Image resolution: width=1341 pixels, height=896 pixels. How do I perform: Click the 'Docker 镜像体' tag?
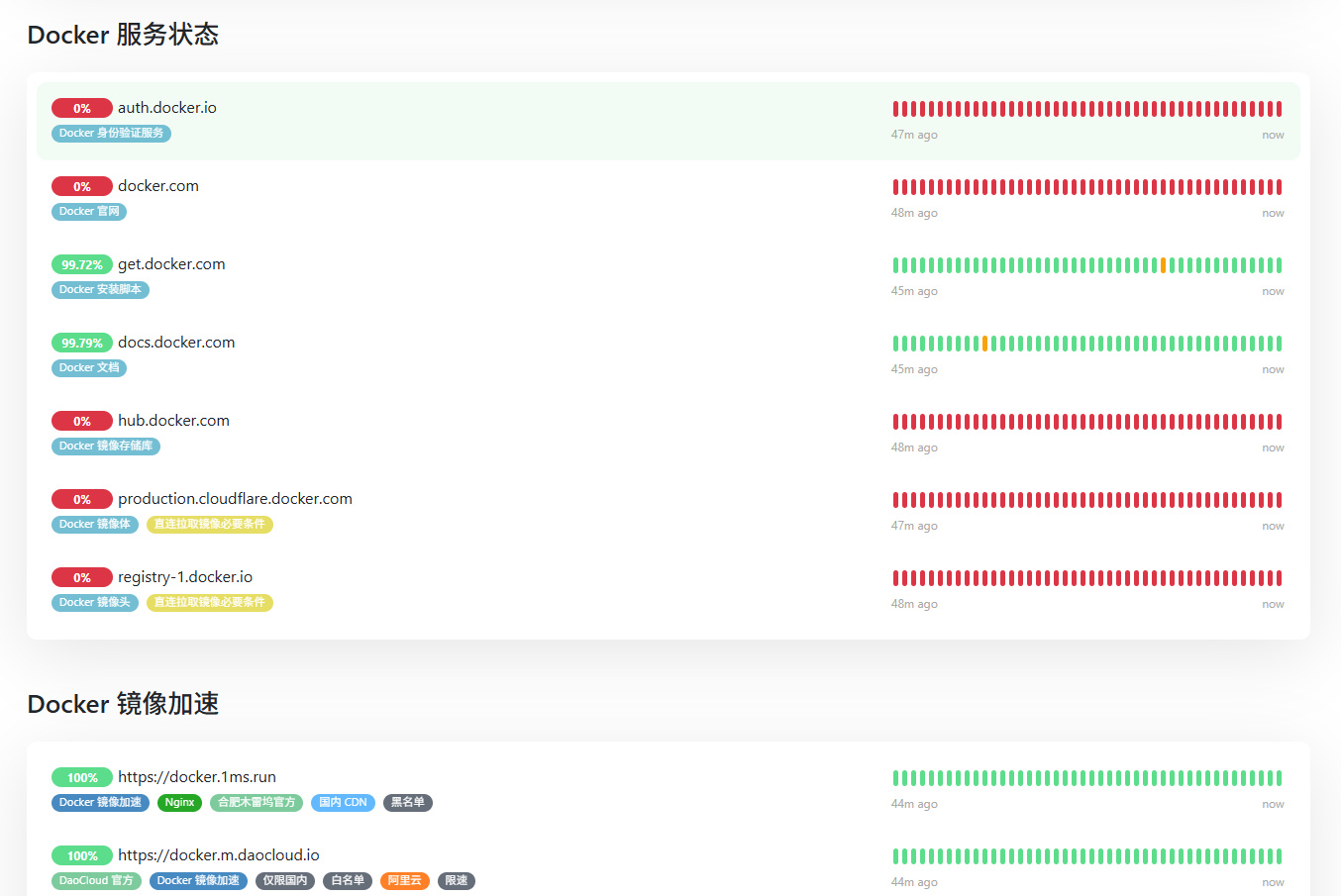(95, 525)
